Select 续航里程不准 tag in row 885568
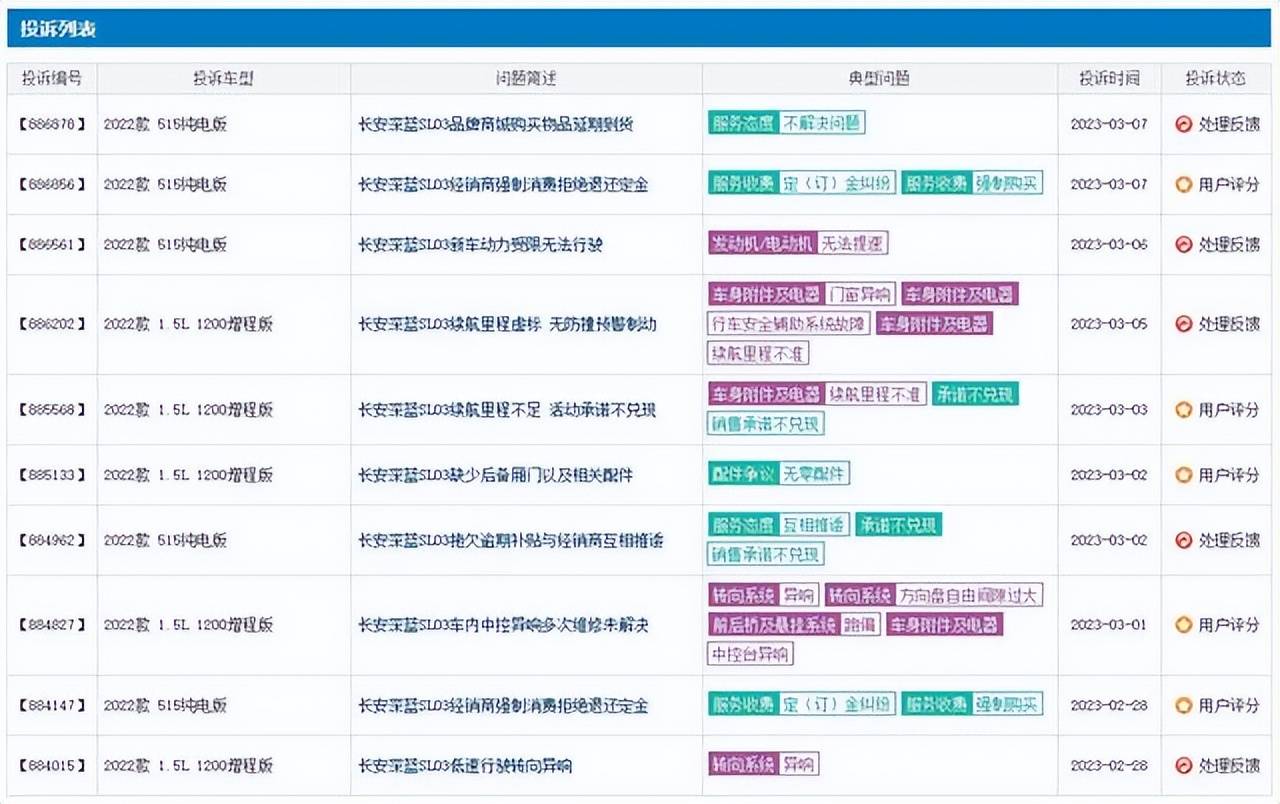 click(x=875, y=394)
